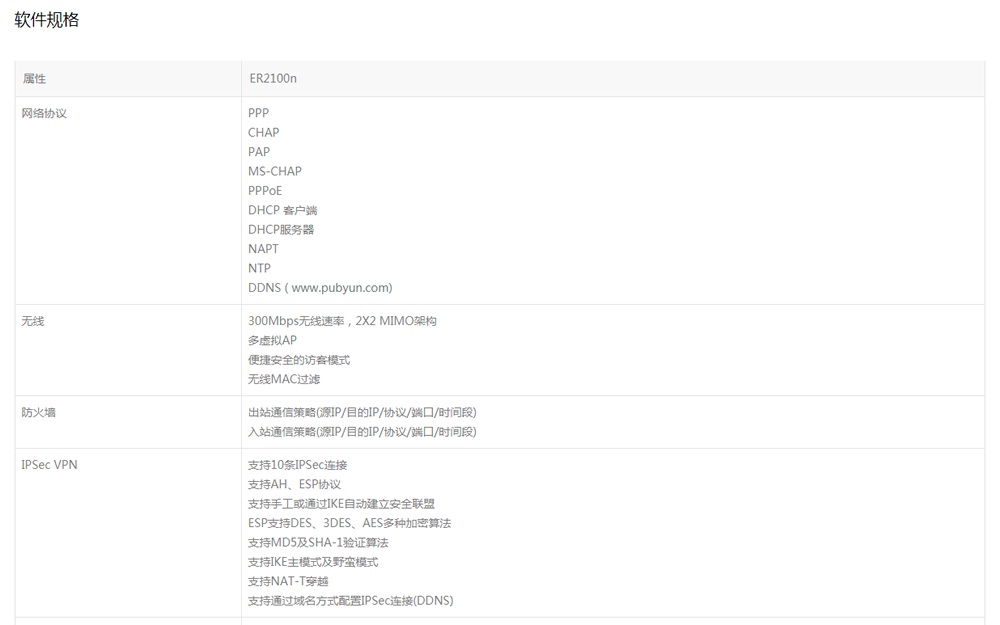Image resolution: width=1000 pixels, height=625 pixels.
Task: Select the NTP entry
Action: 259,268
